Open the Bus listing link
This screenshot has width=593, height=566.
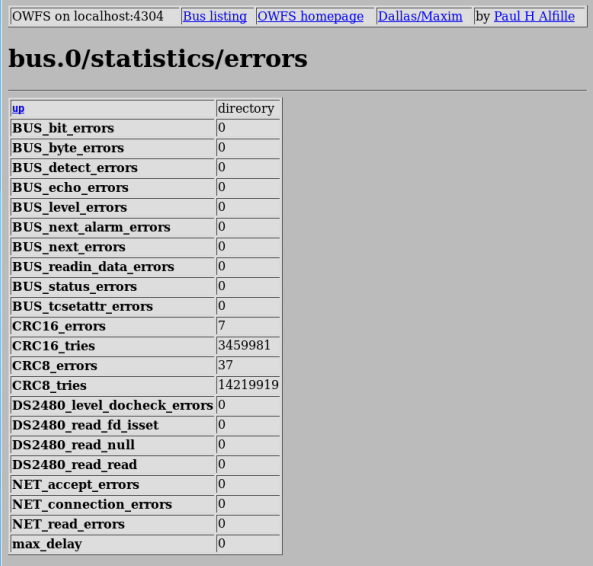(x=215, y=16)
